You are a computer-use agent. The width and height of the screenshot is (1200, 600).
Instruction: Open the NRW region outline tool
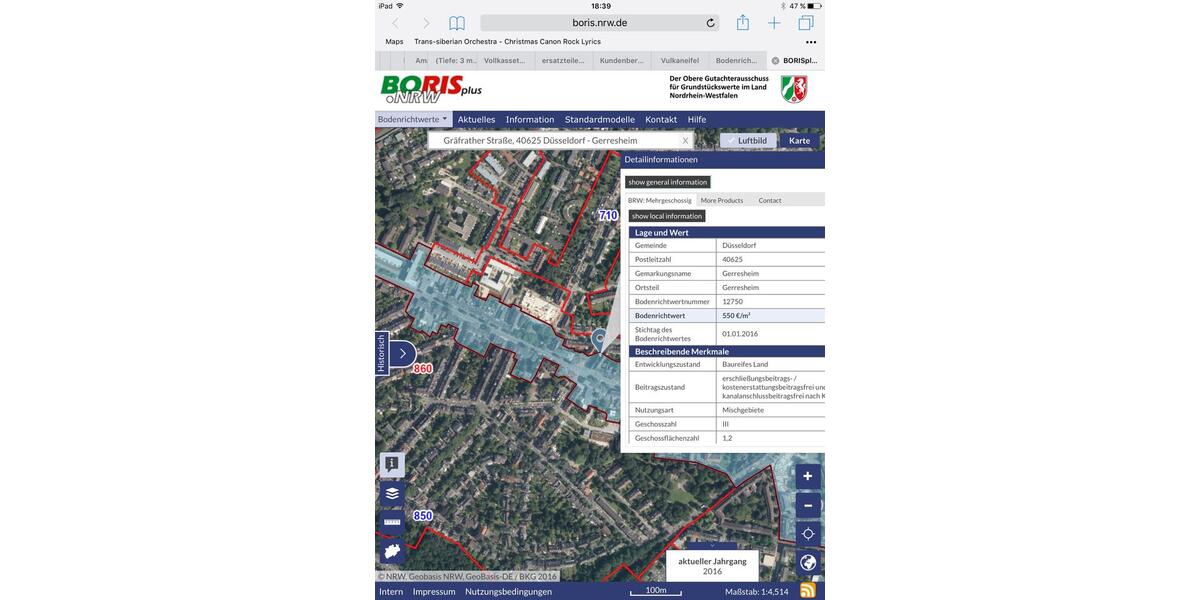click(x=392, y=551)
